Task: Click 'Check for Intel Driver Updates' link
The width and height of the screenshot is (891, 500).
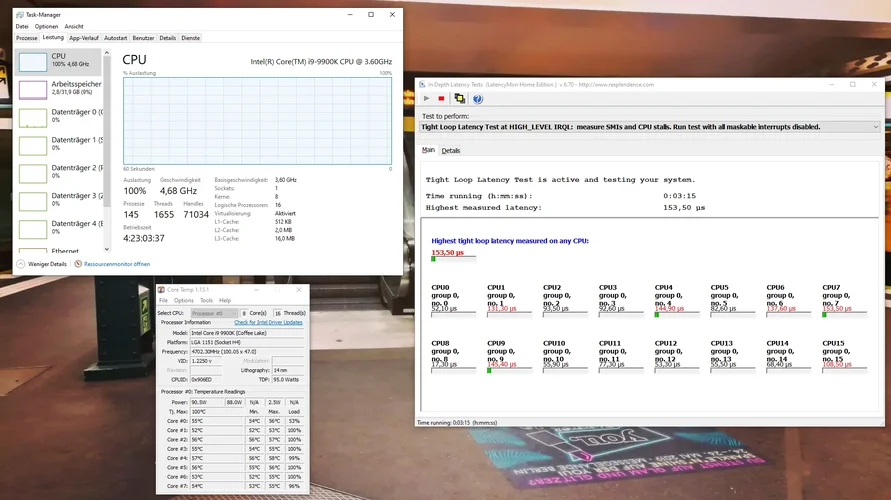Action: point(268,322)
